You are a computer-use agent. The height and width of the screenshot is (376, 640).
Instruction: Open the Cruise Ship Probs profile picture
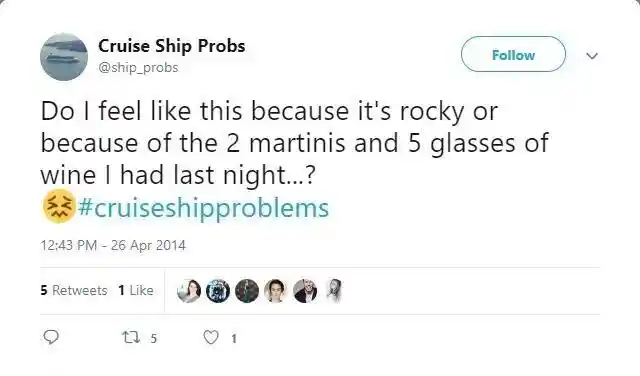64,57
